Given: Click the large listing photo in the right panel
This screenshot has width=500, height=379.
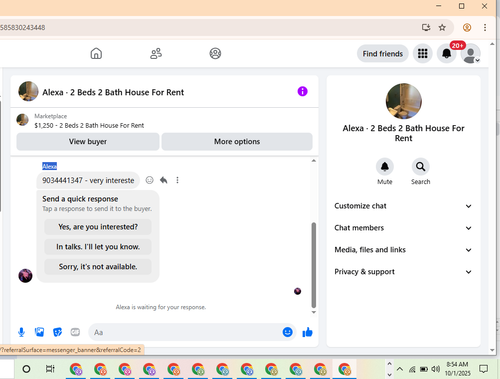Looking at the screenshot, I should pos(404,101).
